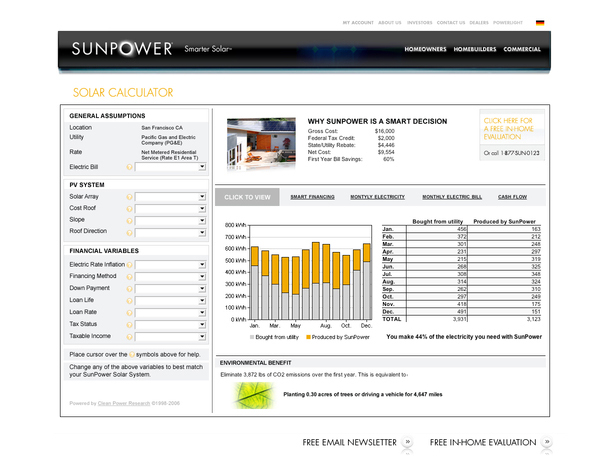Open the Commercial navigation menu

[522, 49]
